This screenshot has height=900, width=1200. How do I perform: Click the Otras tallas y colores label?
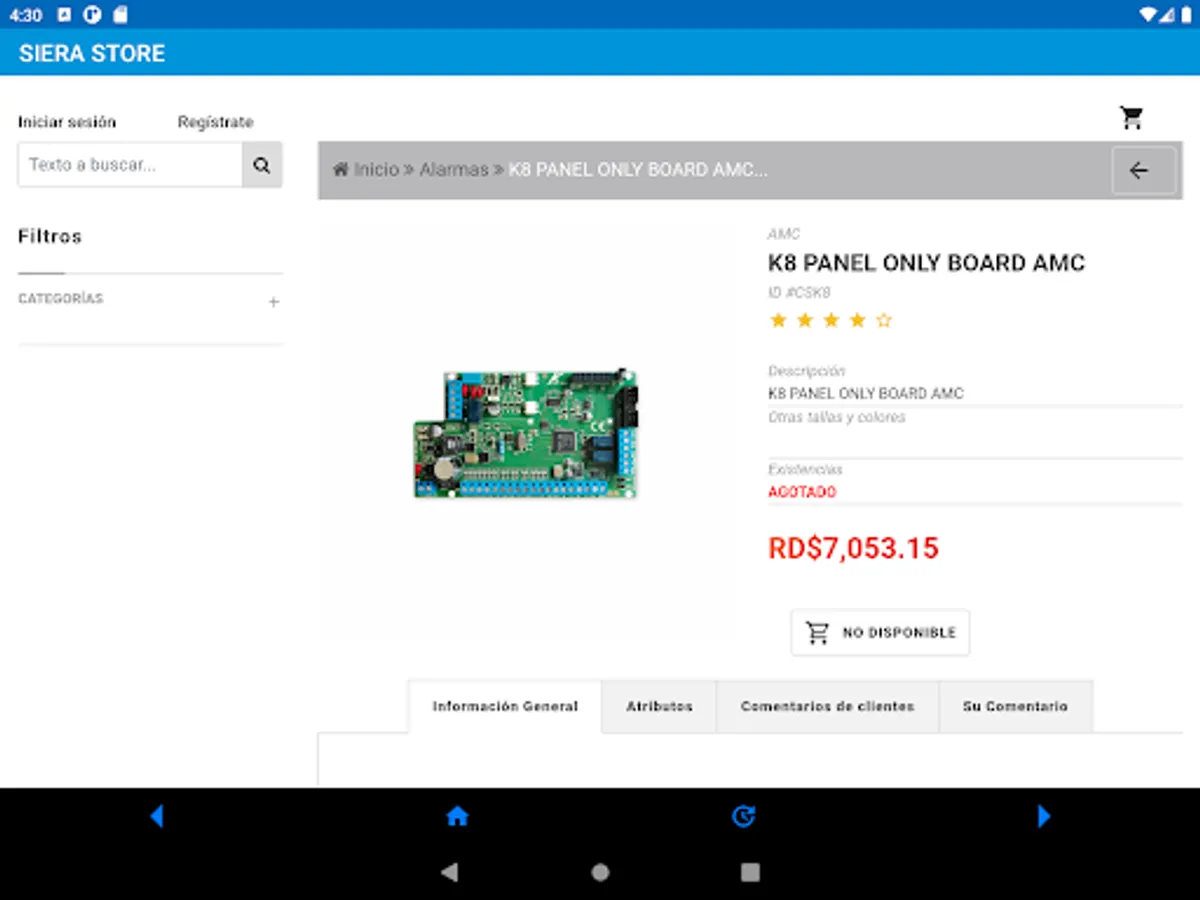click(x=837, y=417)
